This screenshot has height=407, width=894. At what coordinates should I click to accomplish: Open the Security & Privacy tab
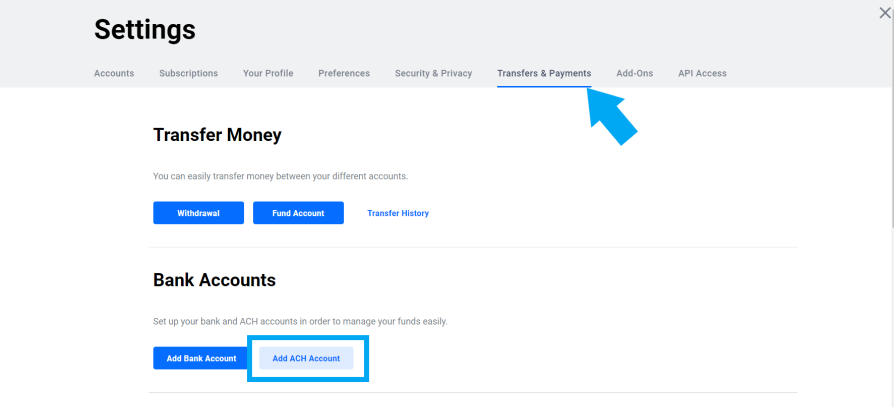pyautogui.click(x=433, y=74)
